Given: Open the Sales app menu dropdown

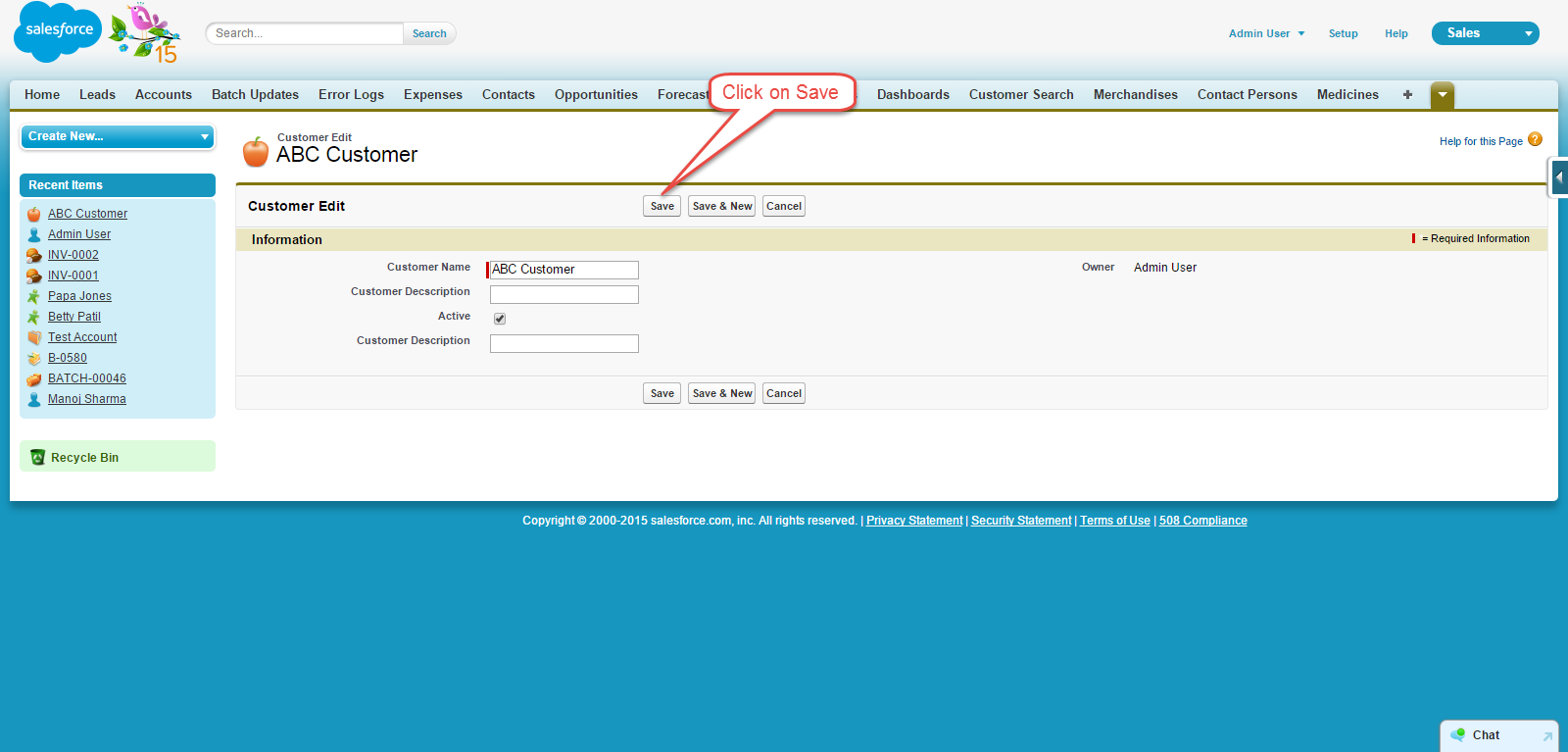Looking at the screenshot, I should [1485, 33].
